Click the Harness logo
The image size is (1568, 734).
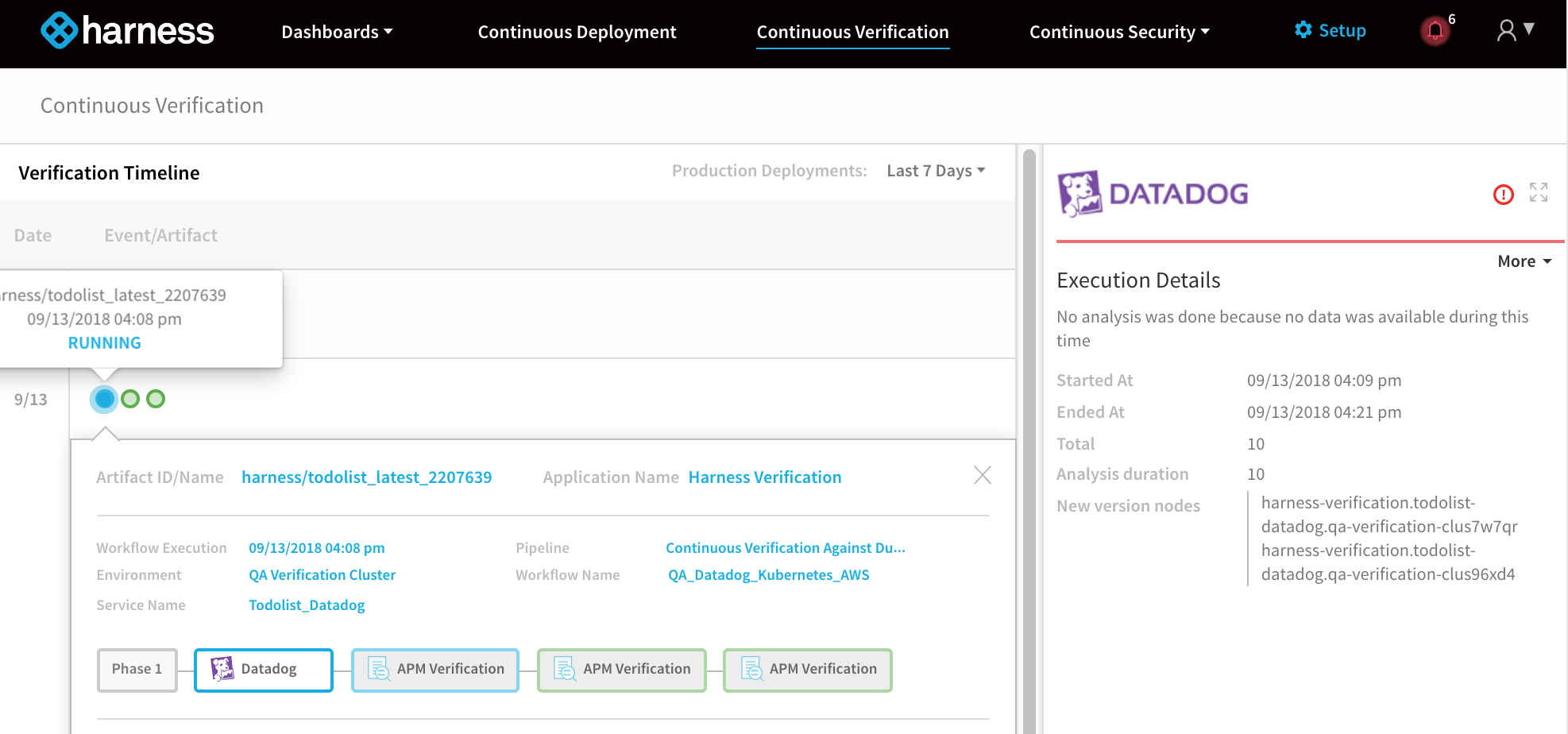click(x=127, y=31)
